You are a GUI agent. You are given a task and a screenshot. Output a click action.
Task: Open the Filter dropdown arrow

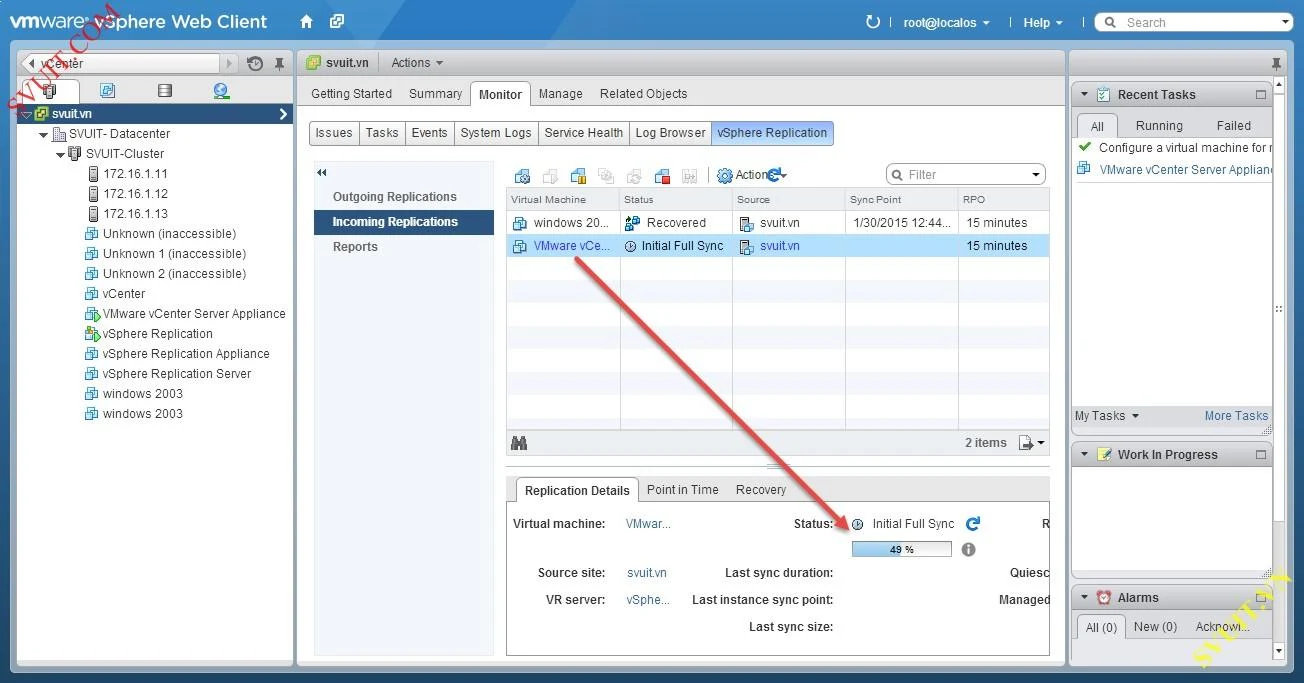(x=1036, y=175)
